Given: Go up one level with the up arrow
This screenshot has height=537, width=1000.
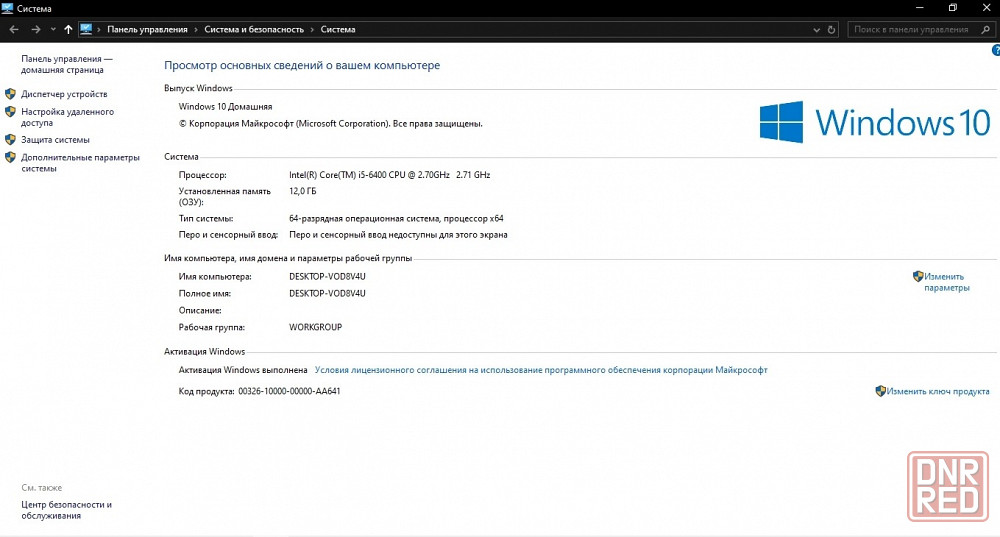Looking at the screenshot, I should (x=68, y=29).
